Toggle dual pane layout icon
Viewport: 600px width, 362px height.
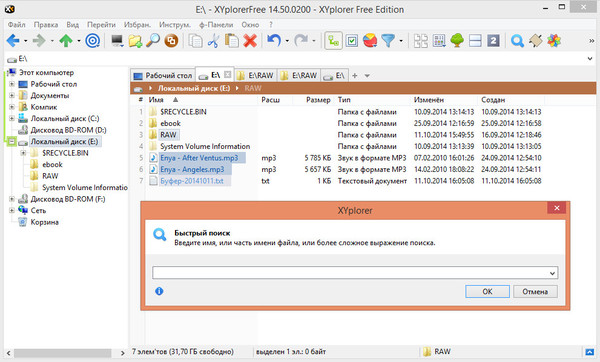click(x=475, y=40)
